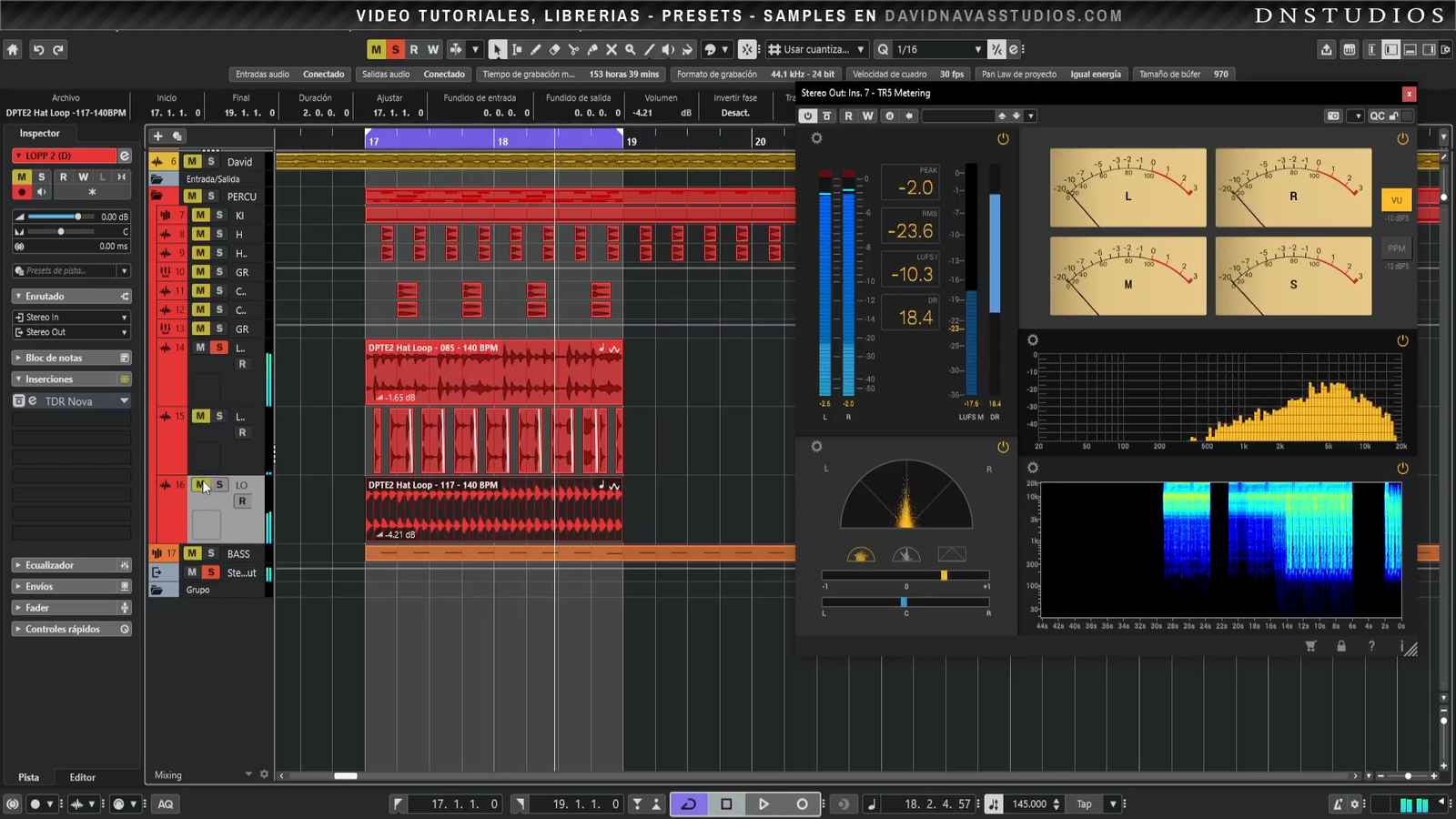Viewport: 1456px width, 819px height.
Task: Switch to the Editor tab
Action: pos(82,777)
